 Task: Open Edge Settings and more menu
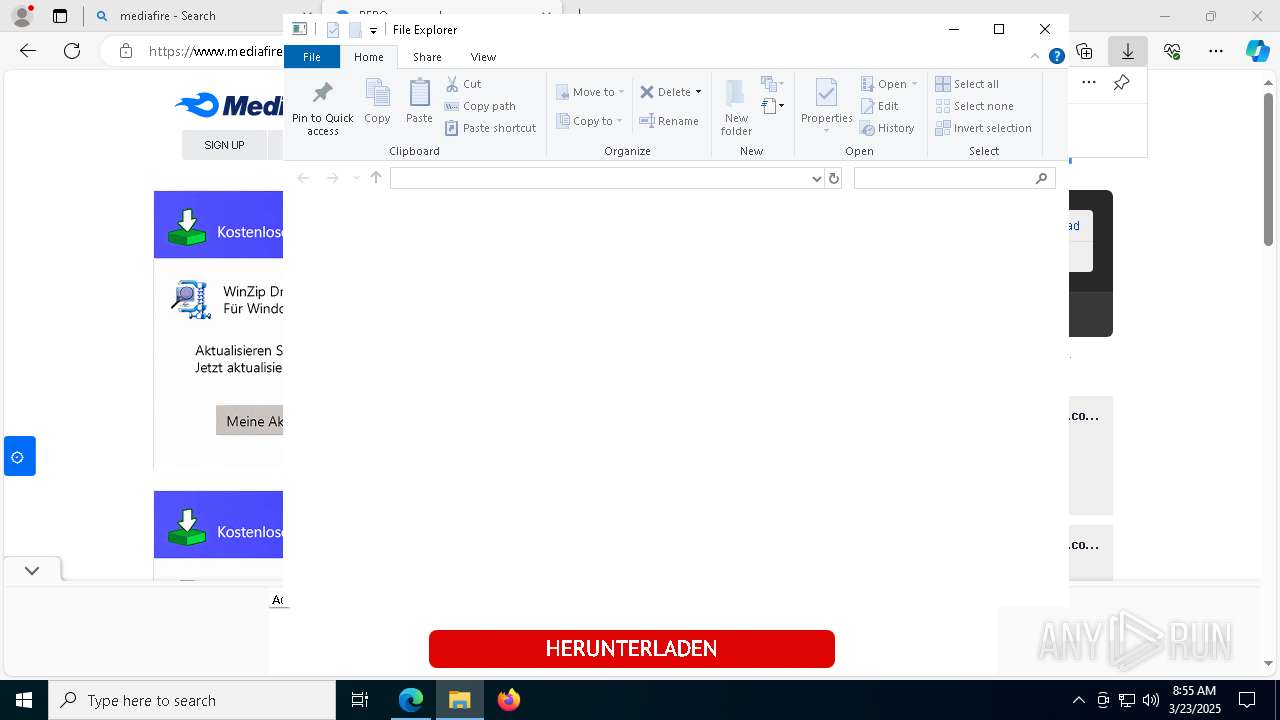1216,51
